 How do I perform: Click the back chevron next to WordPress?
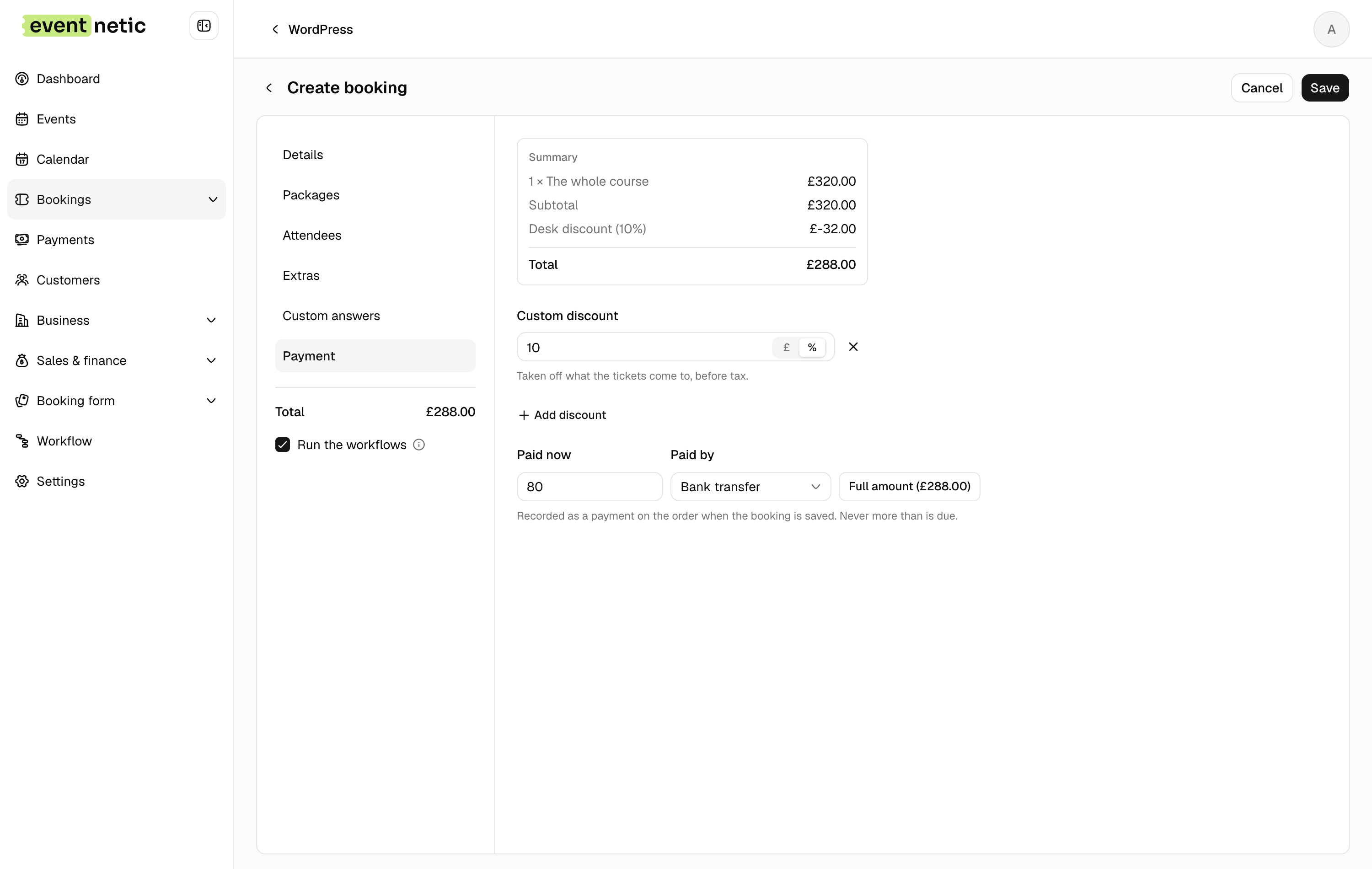pos(275,29)
